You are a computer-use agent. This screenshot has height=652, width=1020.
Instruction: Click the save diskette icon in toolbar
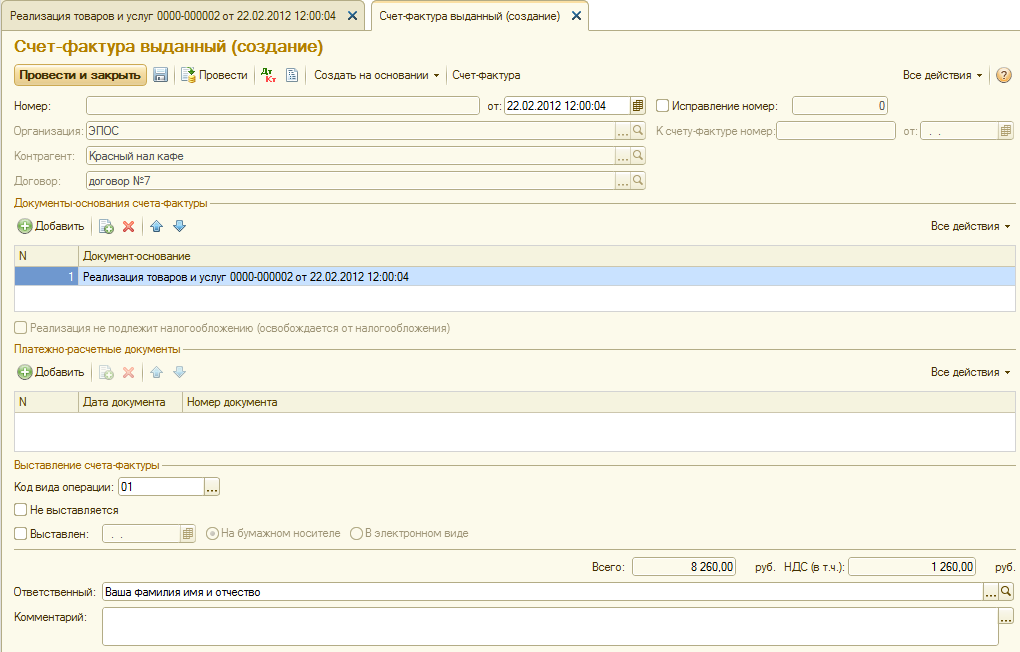coord(161,75)
